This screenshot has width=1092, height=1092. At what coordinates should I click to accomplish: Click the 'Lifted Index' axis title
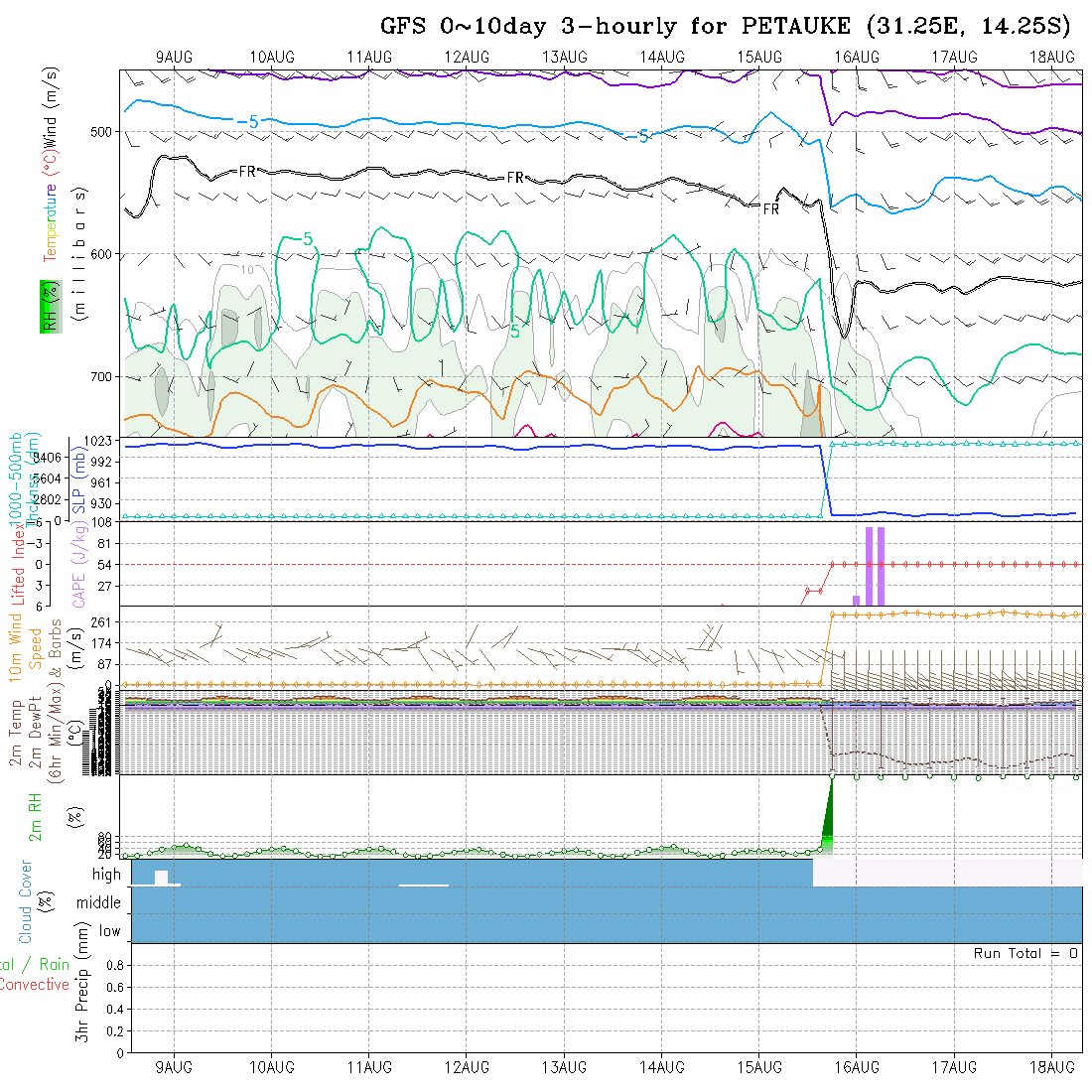pos(18,564)
